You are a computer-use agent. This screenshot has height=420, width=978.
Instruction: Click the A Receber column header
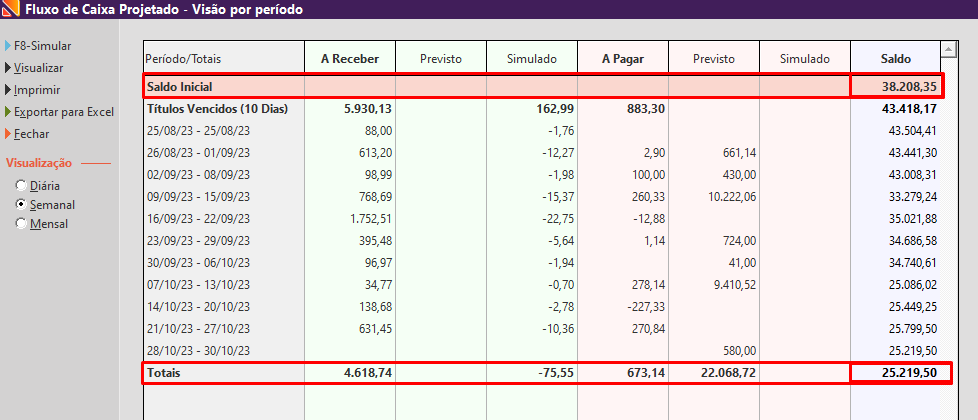click(350, 59)
